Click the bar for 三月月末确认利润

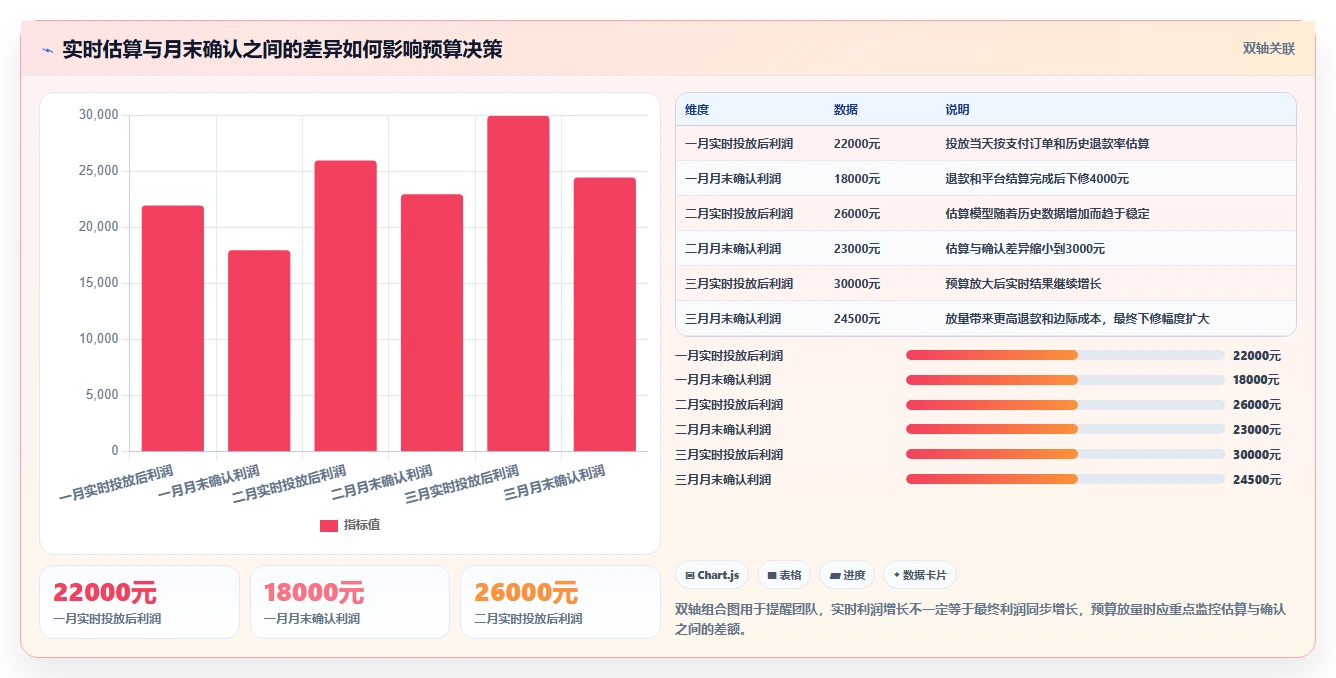(604, 314)
